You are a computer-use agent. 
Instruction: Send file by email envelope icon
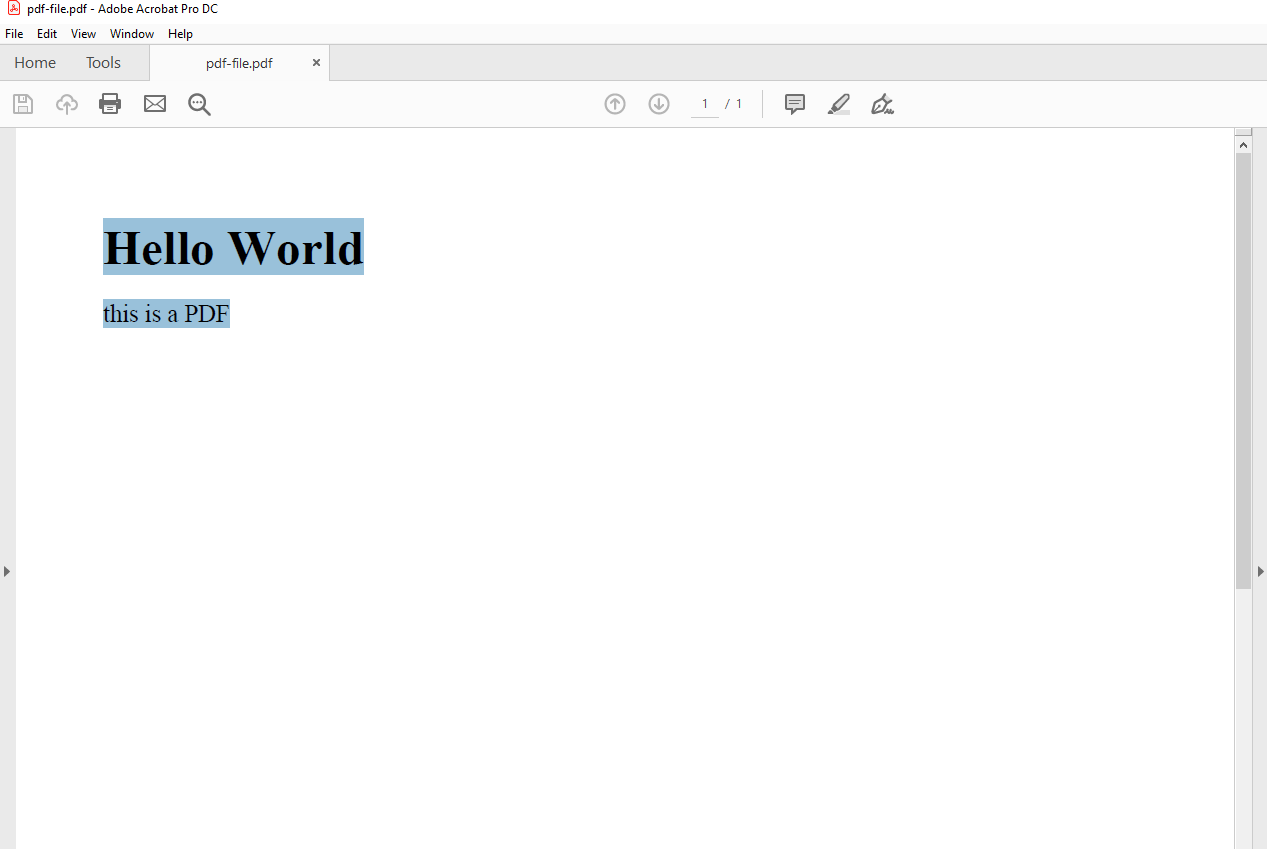click(155, 104)
